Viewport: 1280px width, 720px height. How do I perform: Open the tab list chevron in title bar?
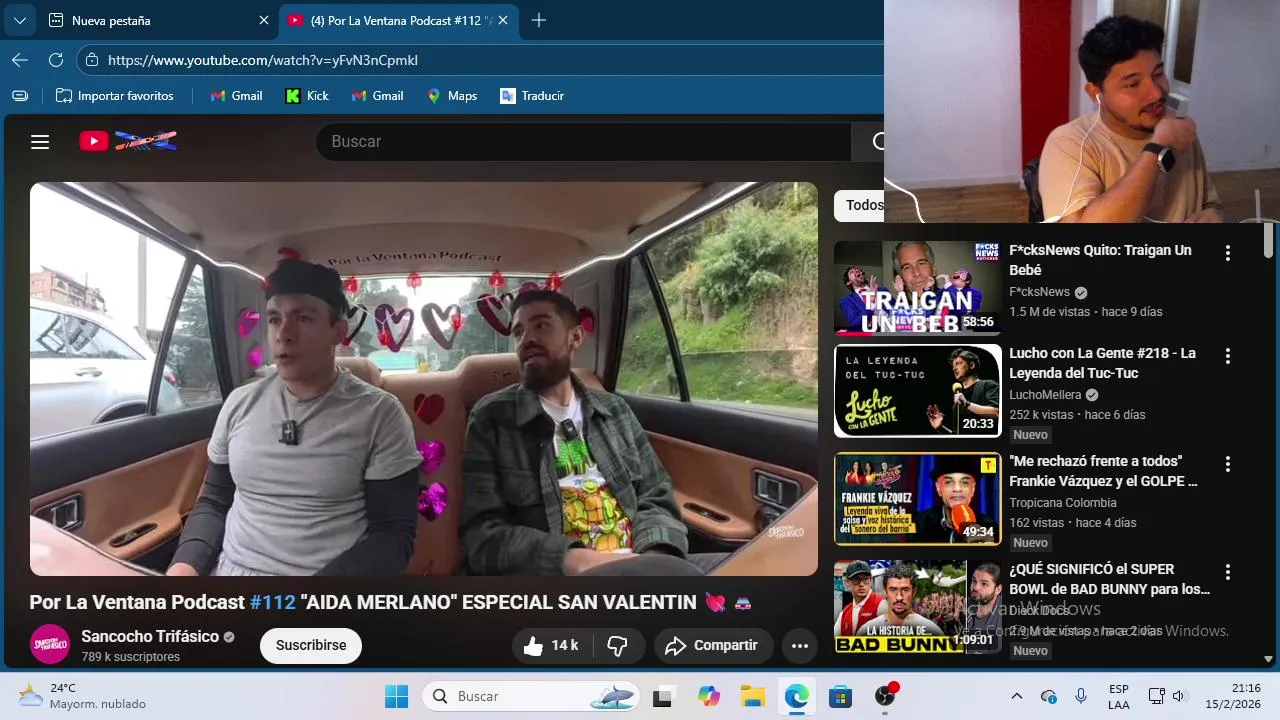[19, 20]
